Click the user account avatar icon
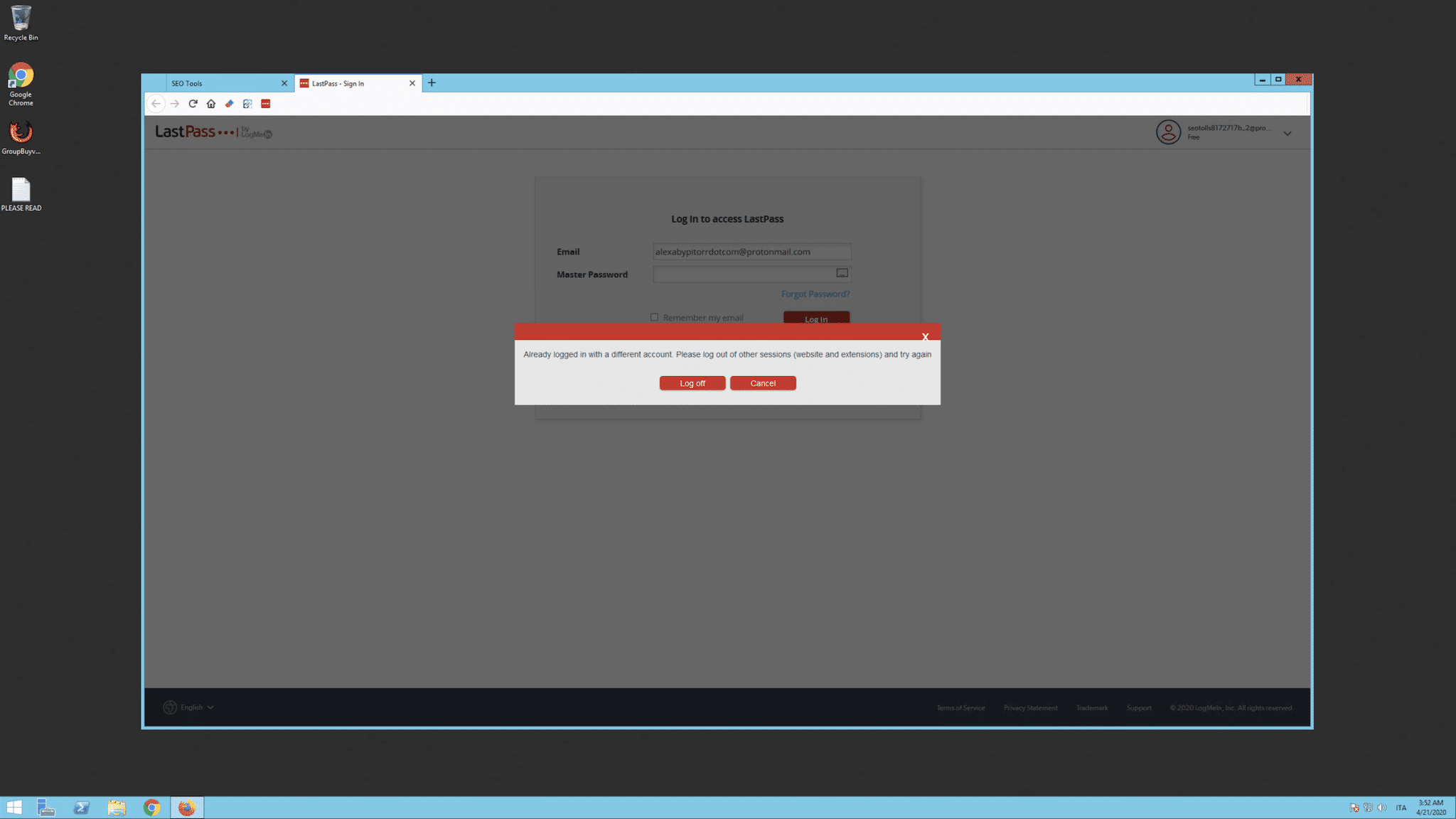The height and width of the screenshot is (819, 1456). 1168,132
